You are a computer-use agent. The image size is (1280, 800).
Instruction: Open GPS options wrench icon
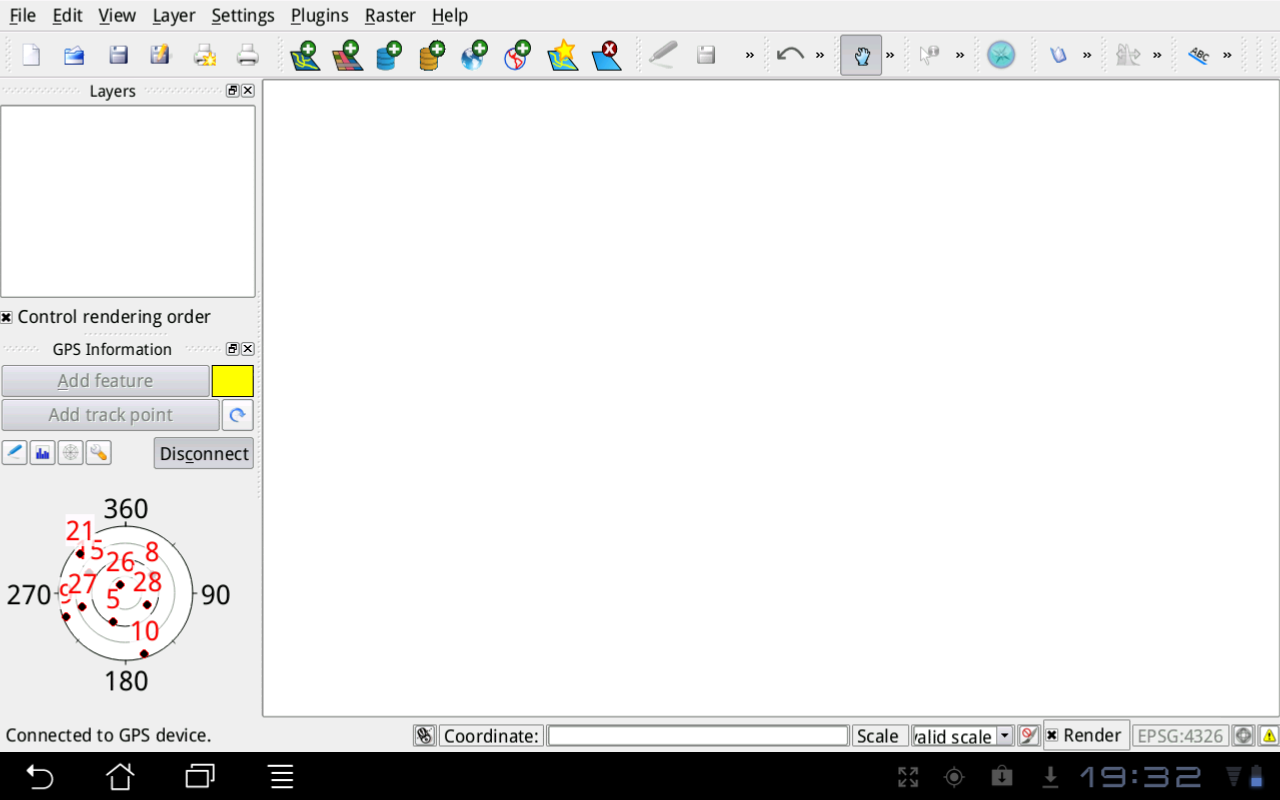(x=98, y=453)
